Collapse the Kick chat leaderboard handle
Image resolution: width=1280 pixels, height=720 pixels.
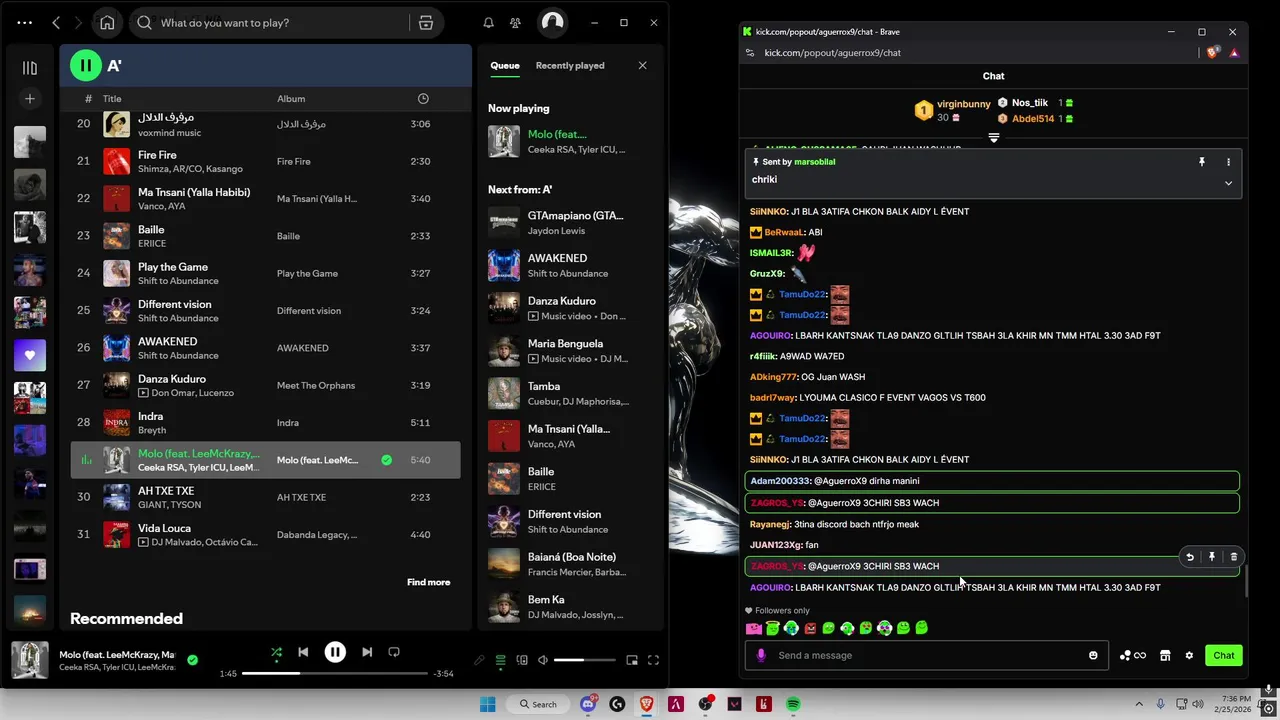pyautogui.click(x=993, y=138)
